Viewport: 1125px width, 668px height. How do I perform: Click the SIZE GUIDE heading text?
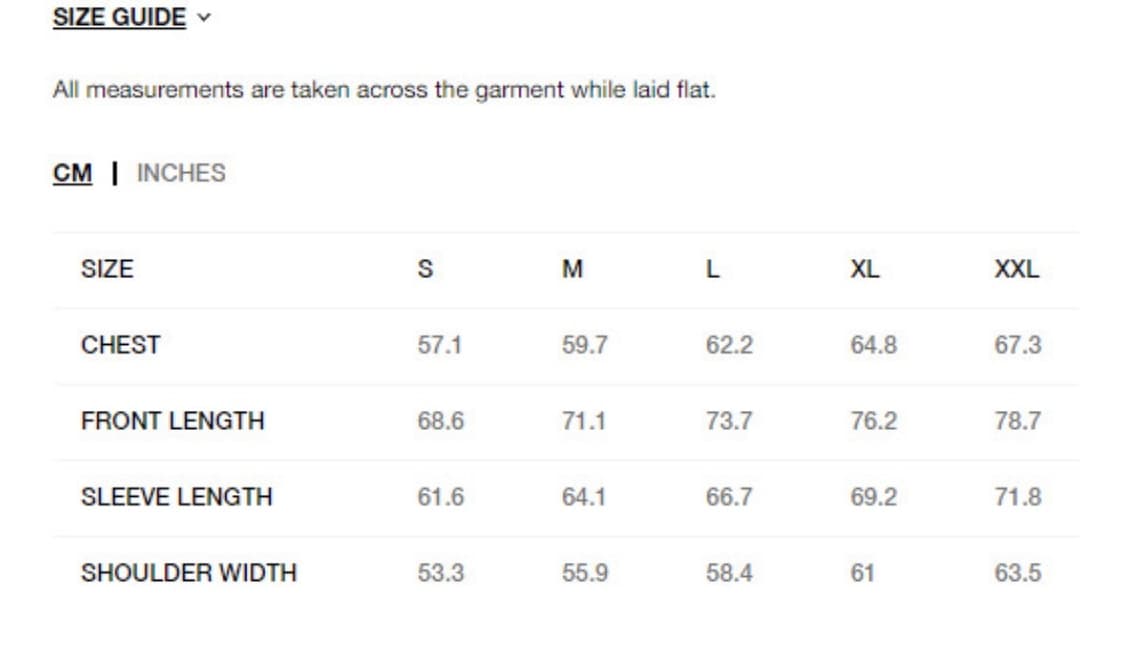coord(119,18)
